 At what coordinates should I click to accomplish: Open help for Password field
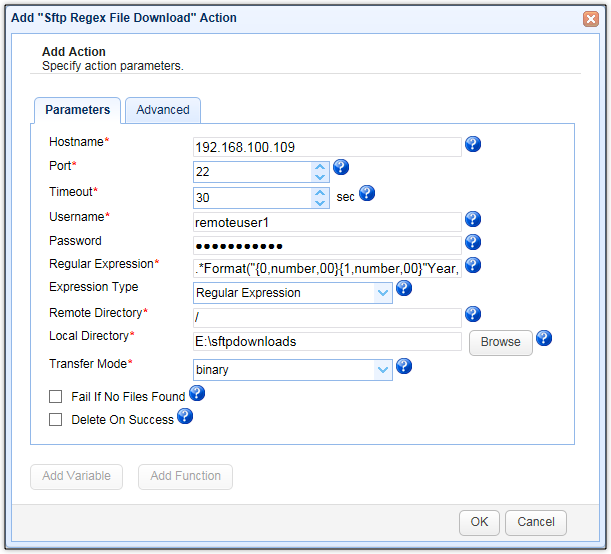pyautogui.click(x=473, y=242)
